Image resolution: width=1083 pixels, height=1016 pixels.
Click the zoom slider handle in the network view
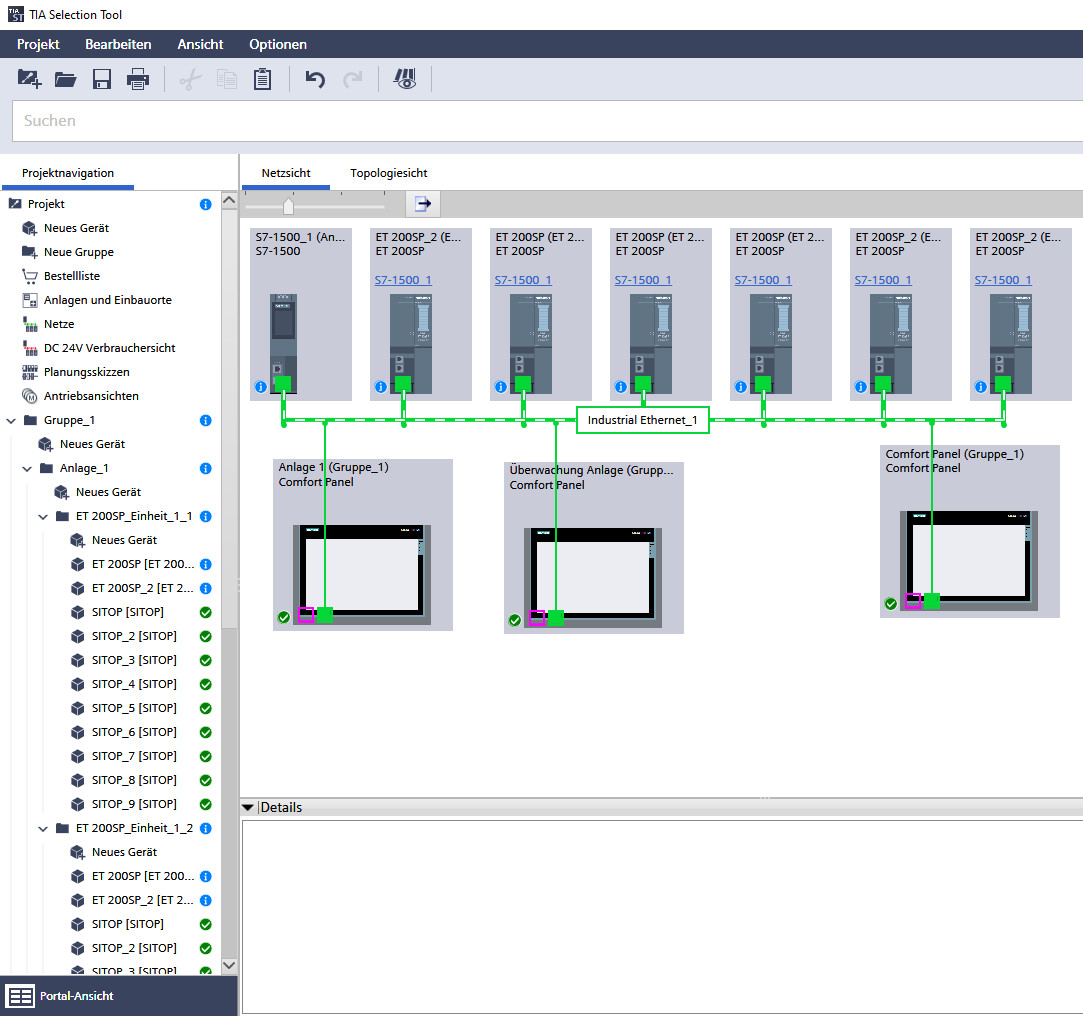point(289,205)
